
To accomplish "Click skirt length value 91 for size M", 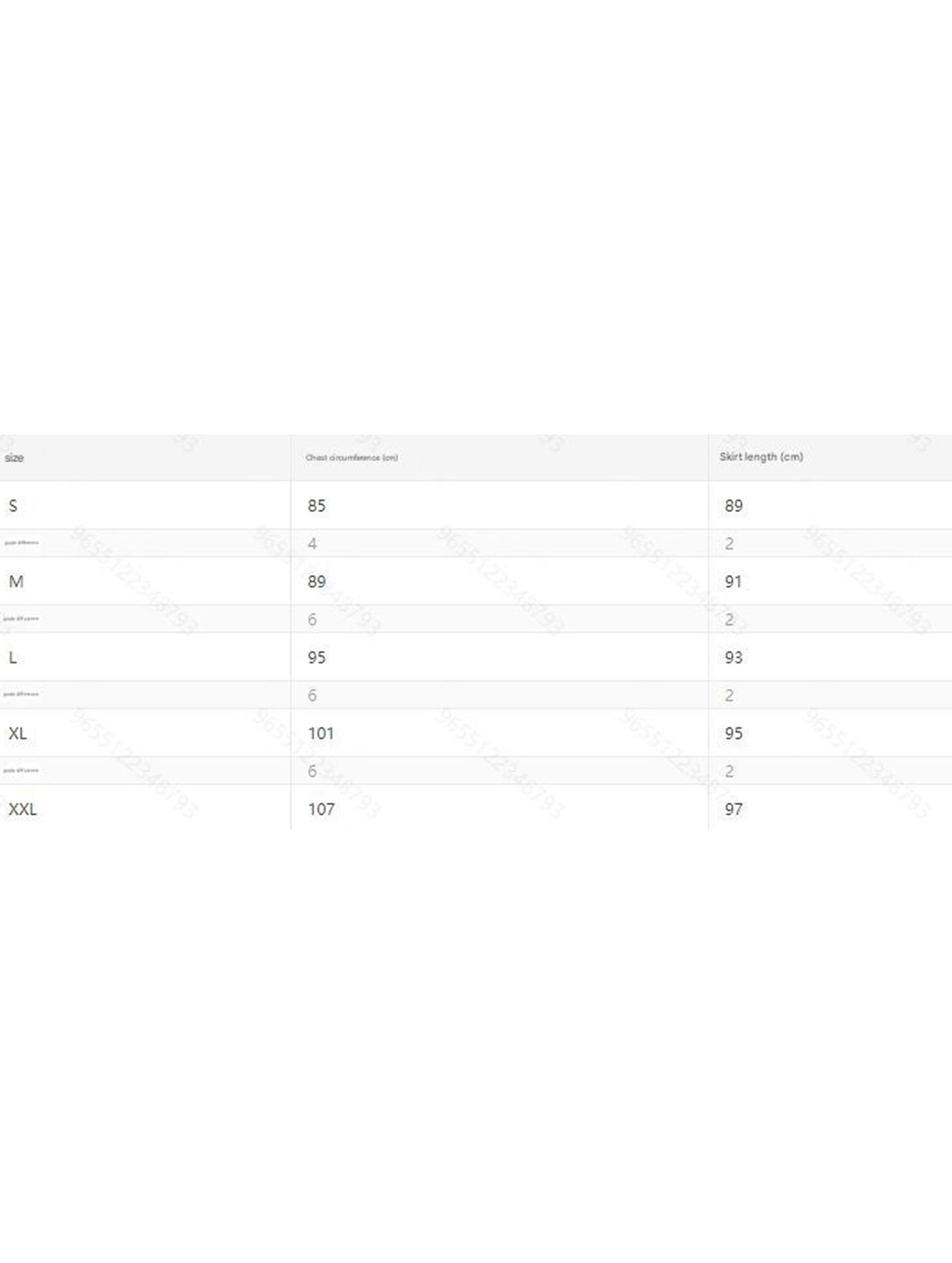I will coord(733,582).
